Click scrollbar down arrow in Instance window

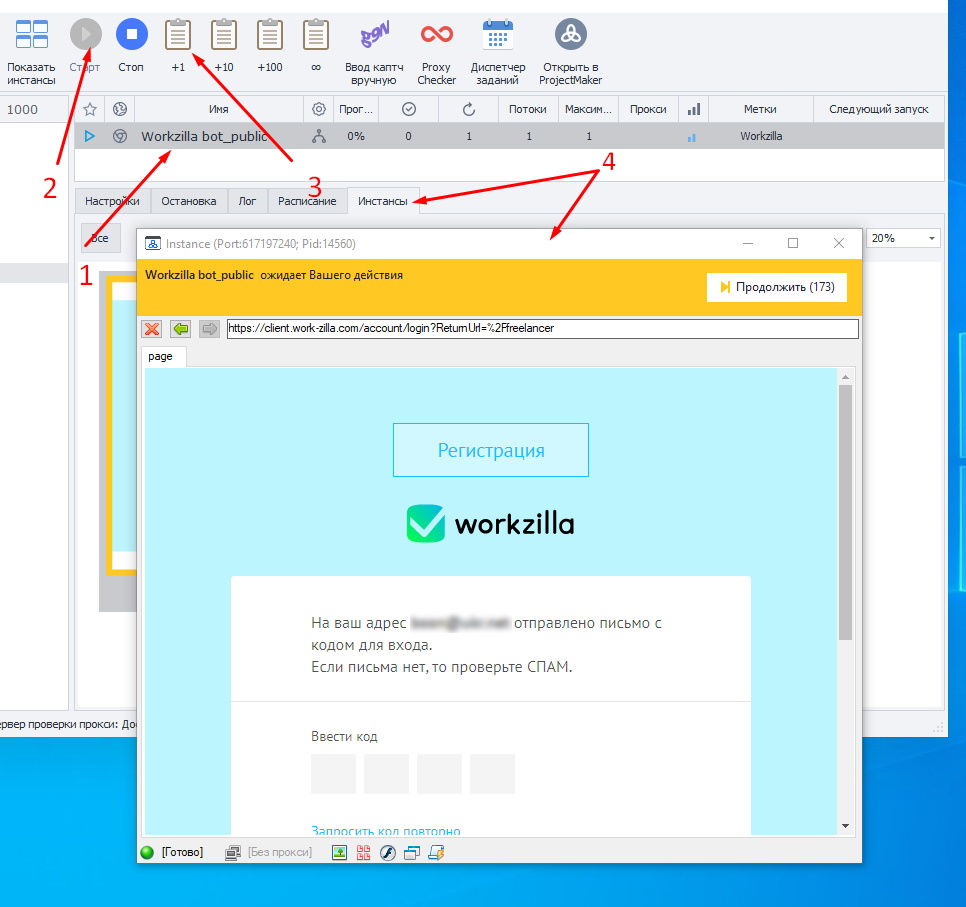pos(845,826)
